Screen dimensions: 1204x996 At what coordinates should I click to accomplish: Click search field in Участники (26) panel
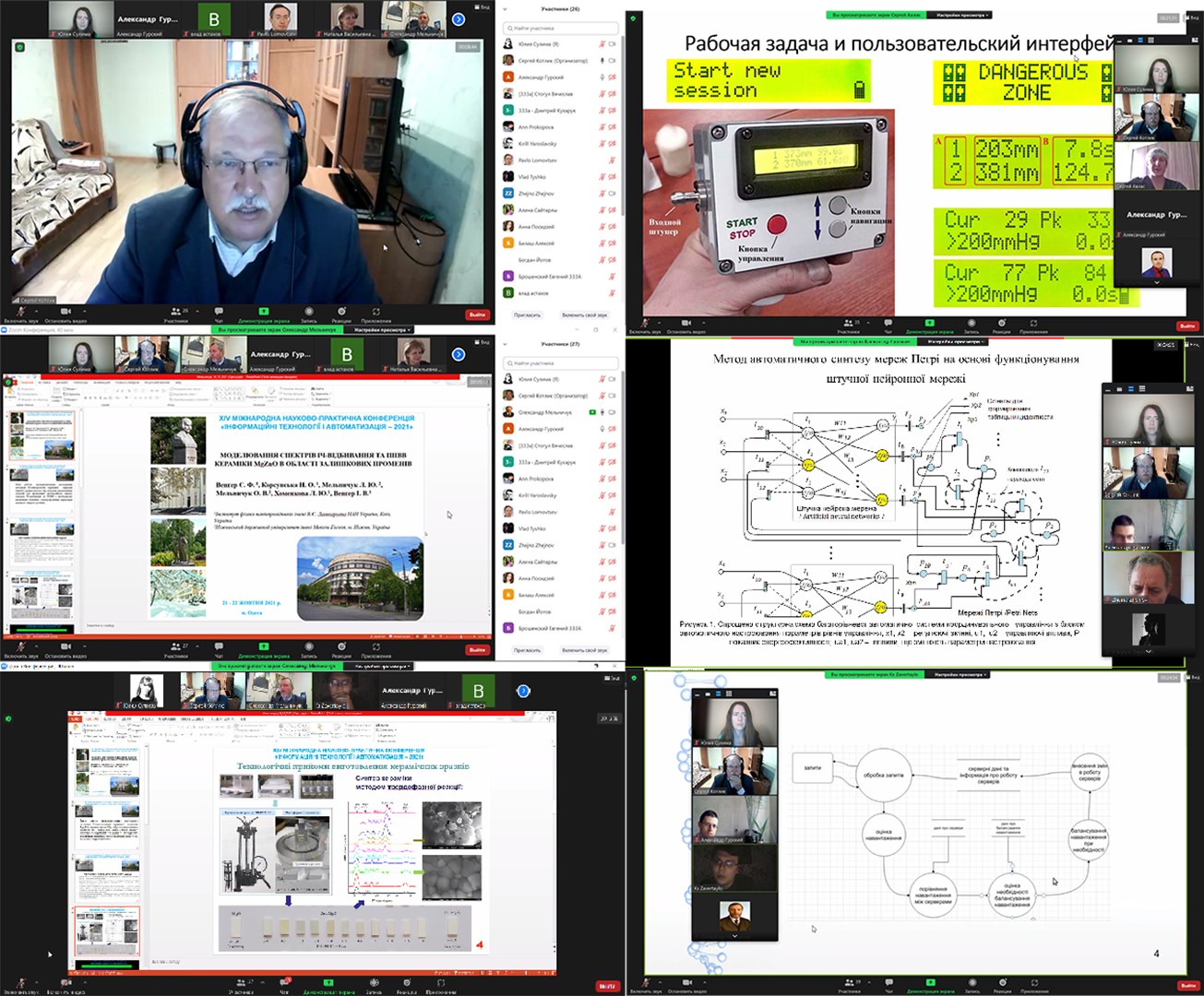tap(559, 29)
